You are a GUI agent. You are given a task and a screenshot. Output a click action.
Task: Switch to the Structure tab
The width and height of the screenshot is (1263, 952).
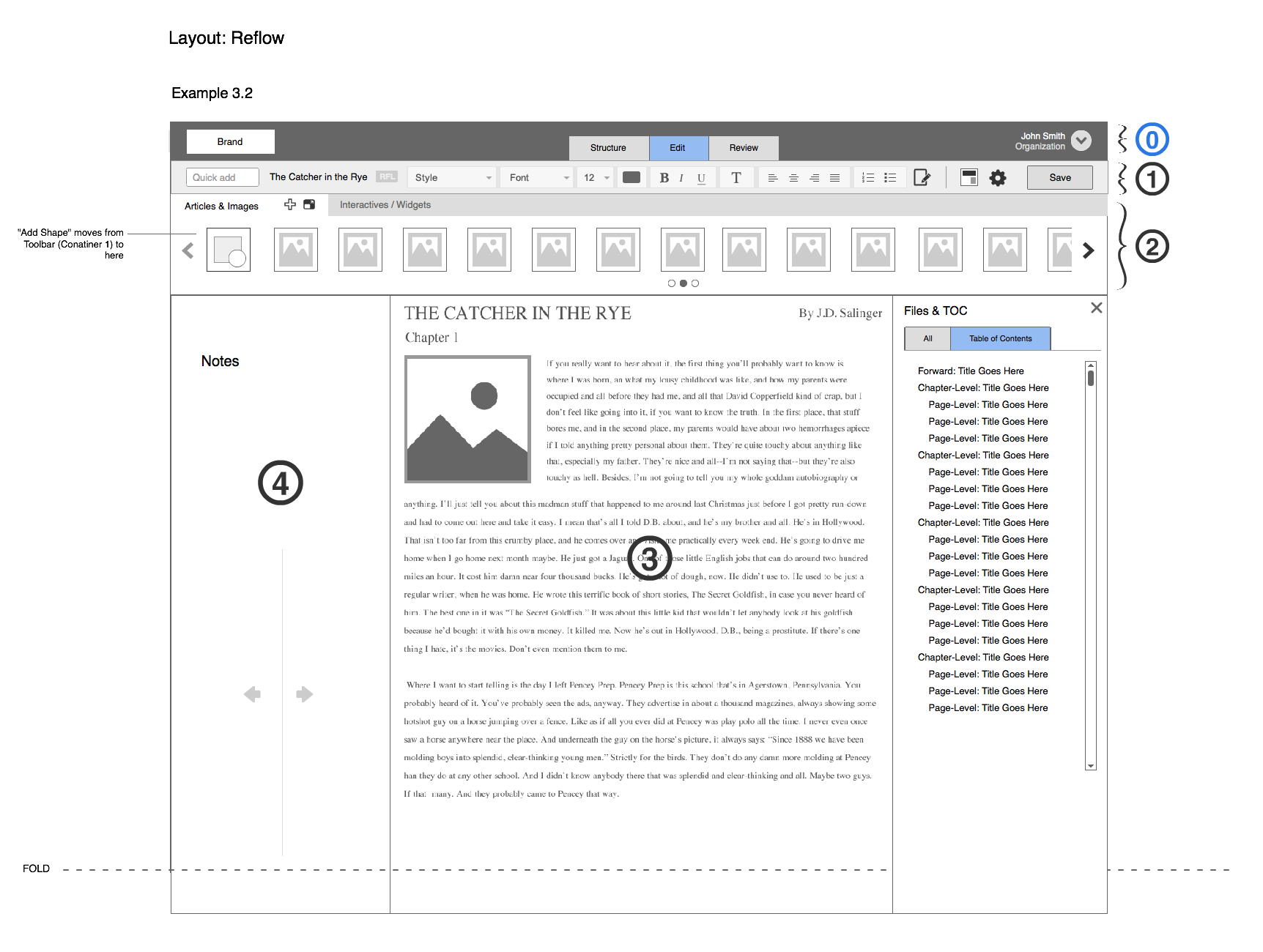[x=608, y=148]
